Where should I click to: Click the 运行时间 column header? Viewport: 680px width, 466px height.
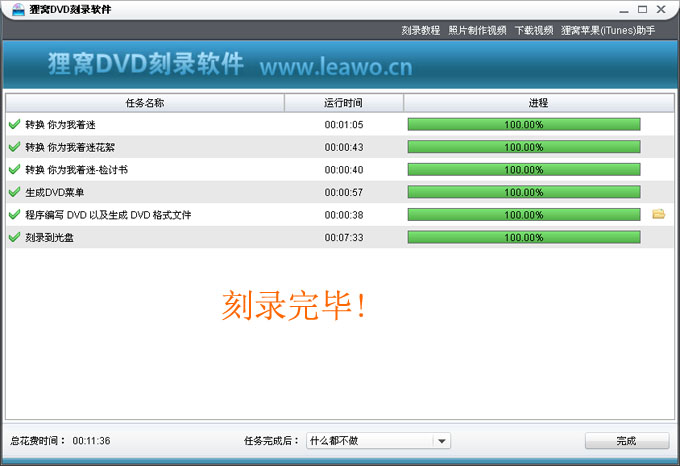pyautogui.click(x=343, y=103)
